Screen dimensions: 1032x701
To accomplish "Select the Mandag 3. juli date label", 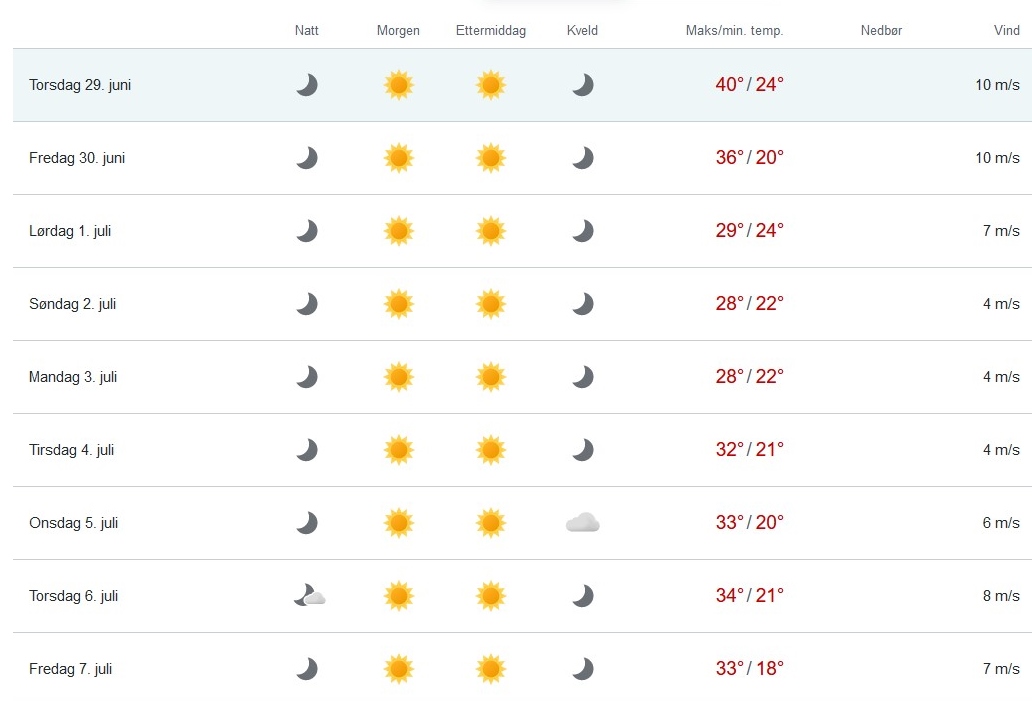I will 73,377.
